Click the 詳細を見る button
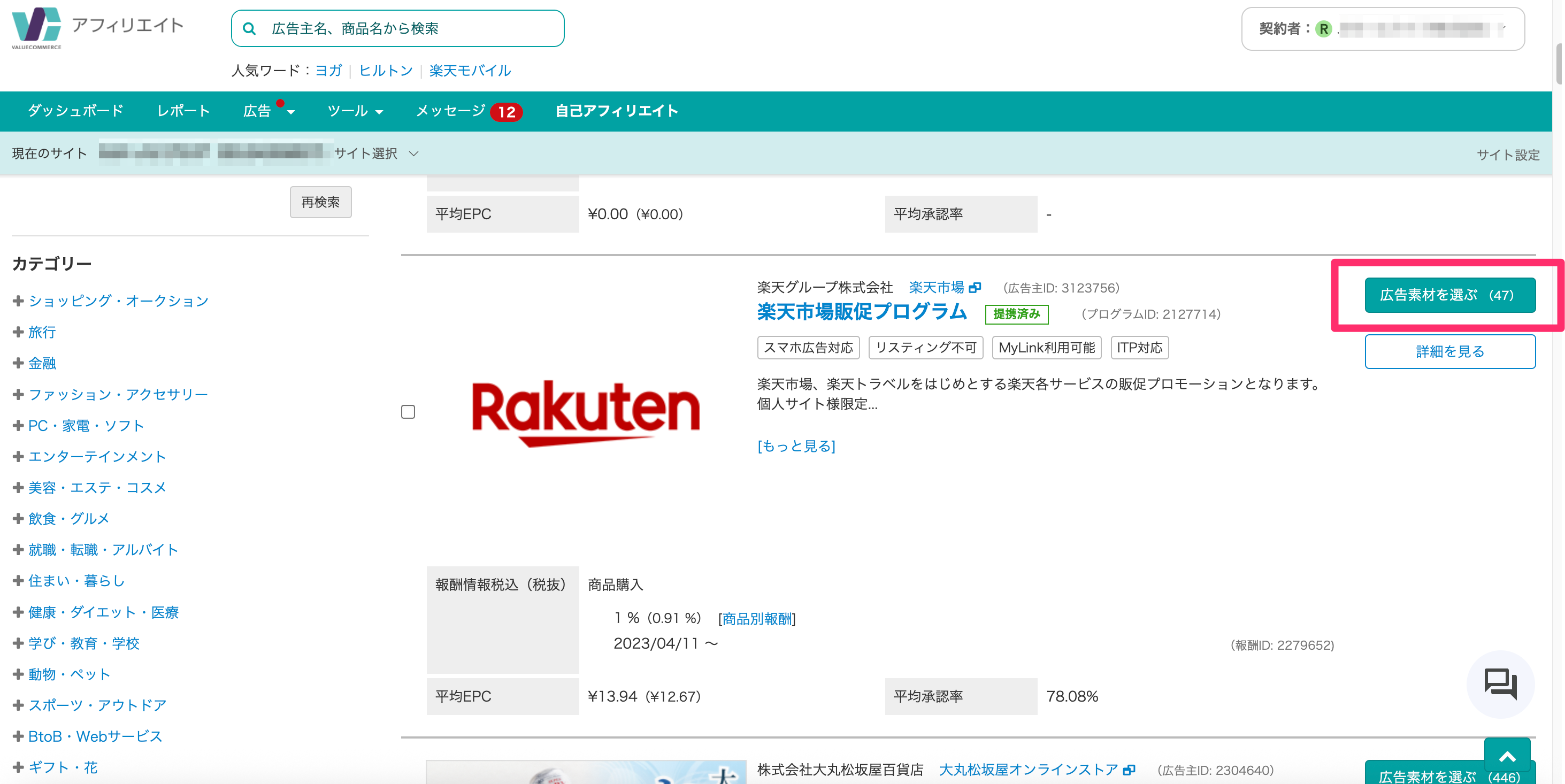The image size is (1565, 784). point(1449,351)
